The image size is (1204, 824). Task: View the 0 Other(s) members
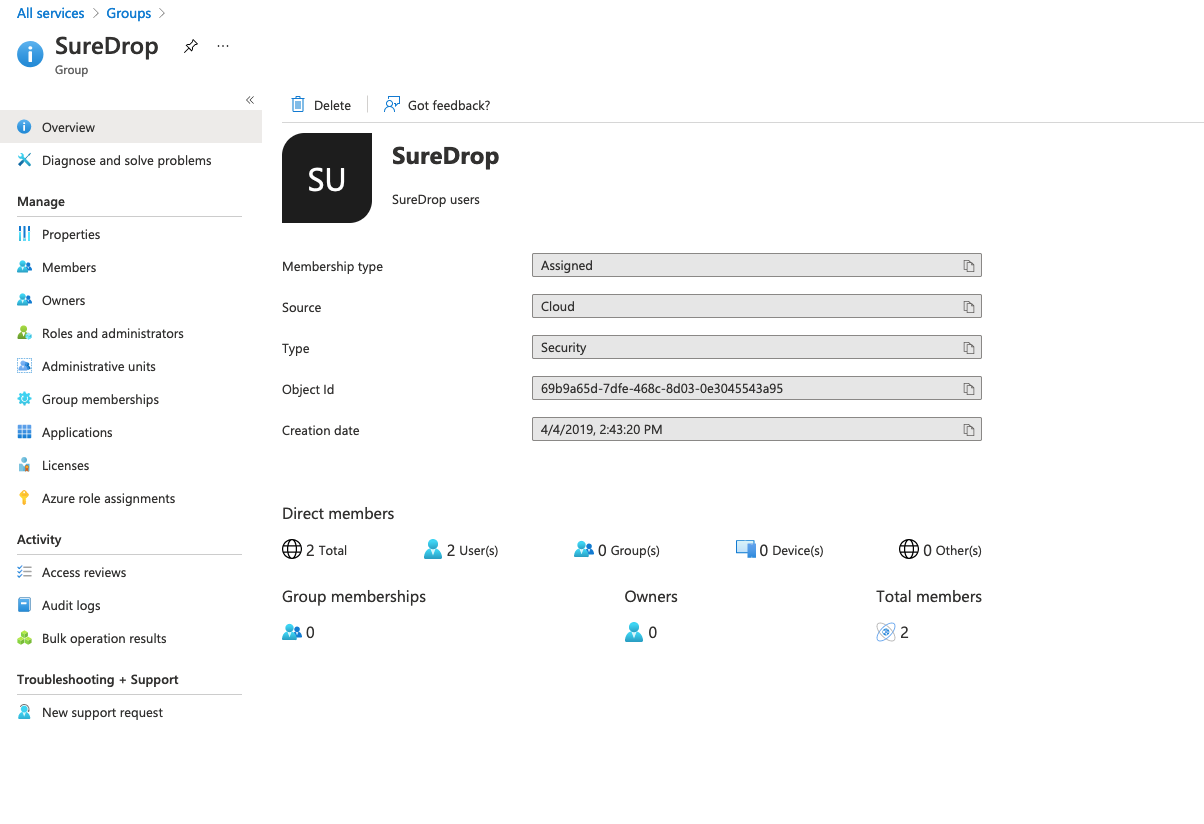coord(940,550)
